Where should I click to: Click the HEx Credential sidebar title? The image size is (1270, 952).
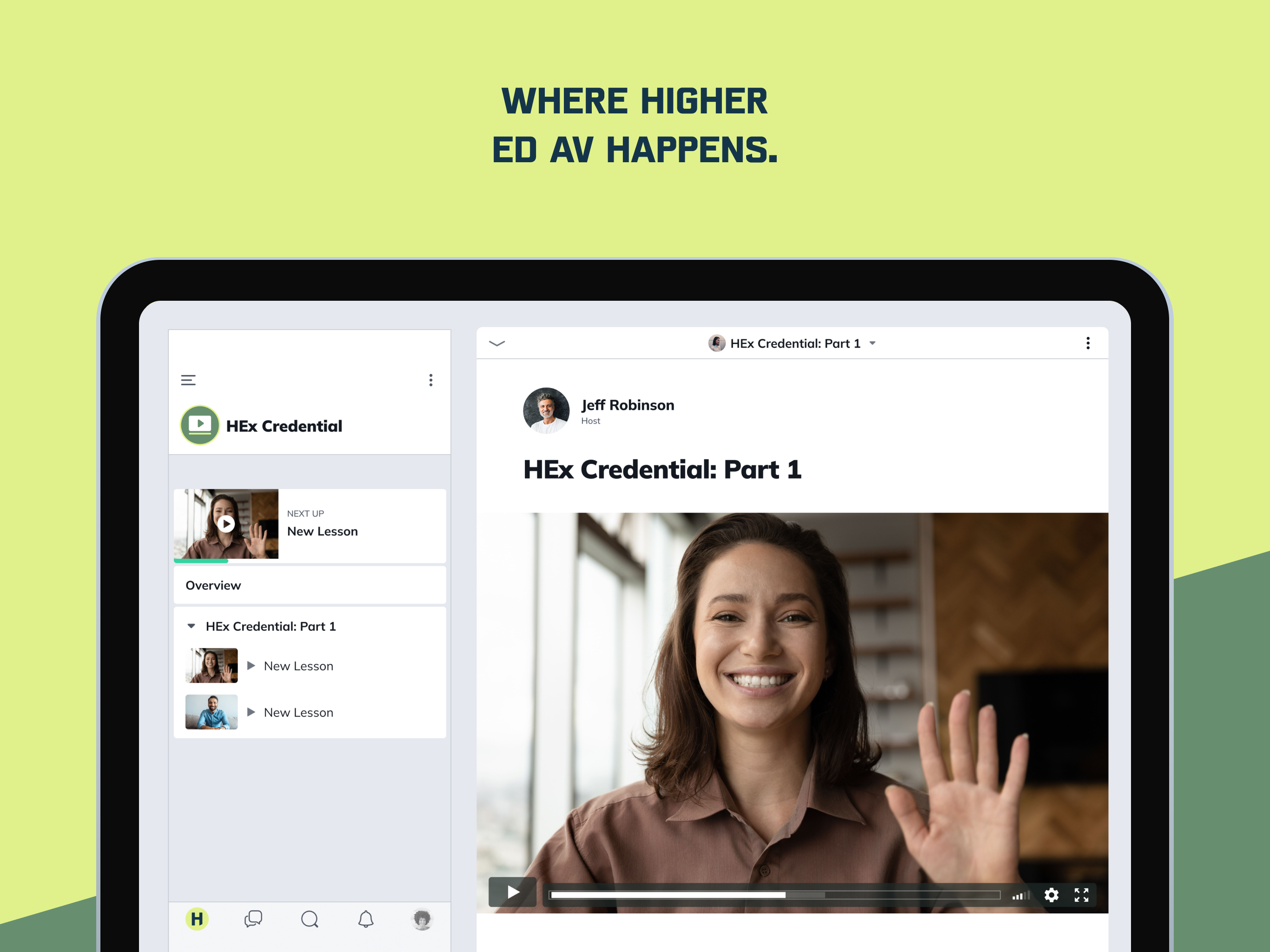pyautogui.click(x=284, y=426)
